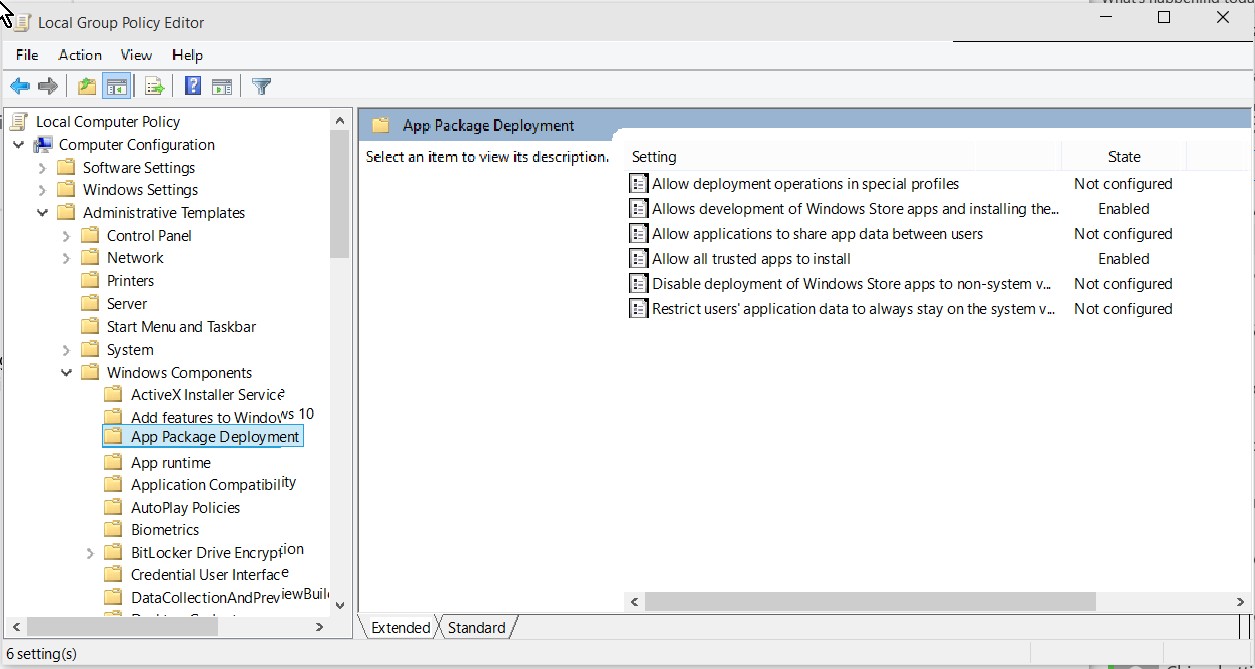Click the Export List toolbar icon
Screen dimensions: 1255x669
coord(154,87)
